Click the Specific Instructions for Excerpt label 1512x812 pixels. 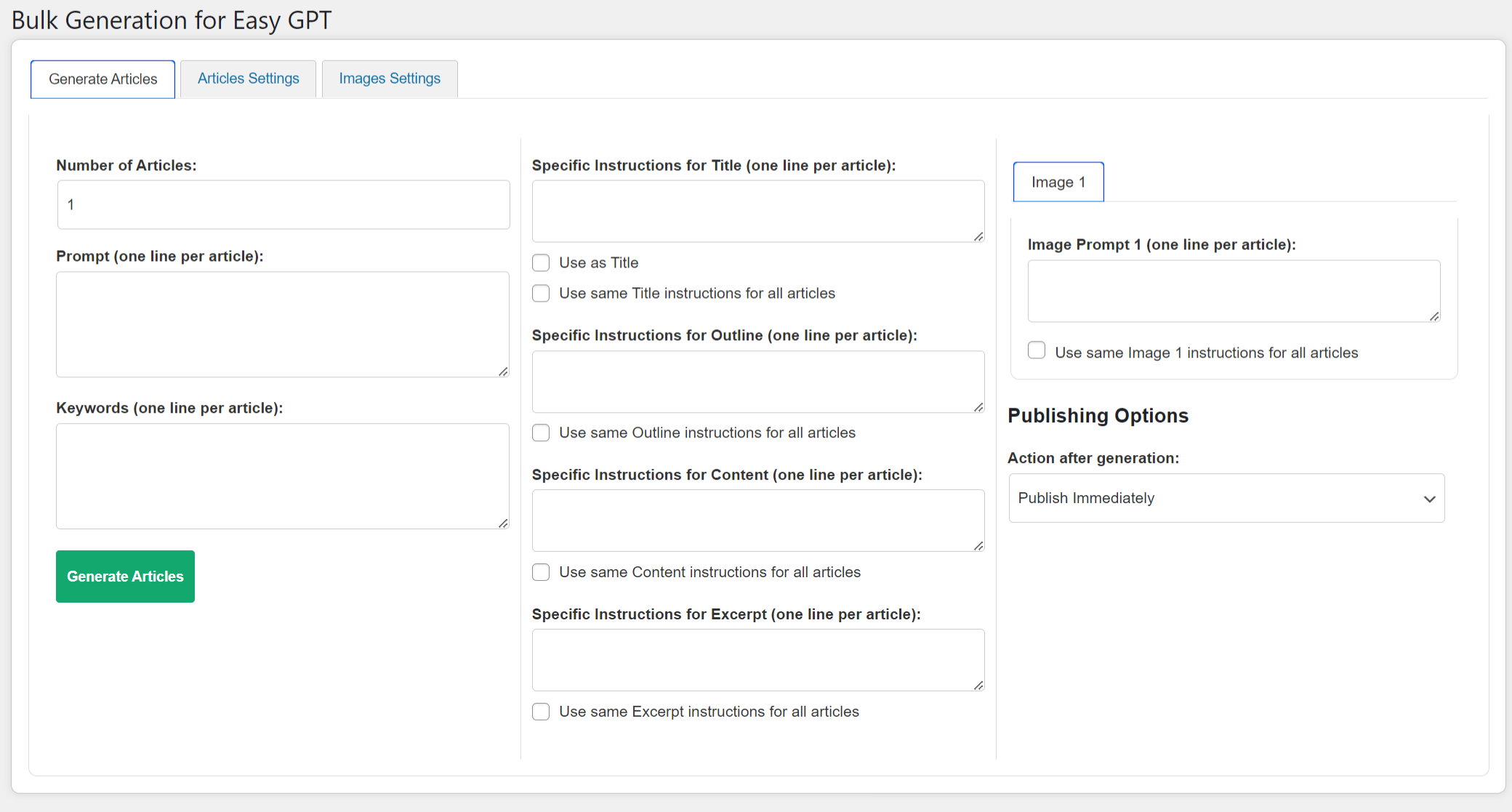click(x=726, y=614)
